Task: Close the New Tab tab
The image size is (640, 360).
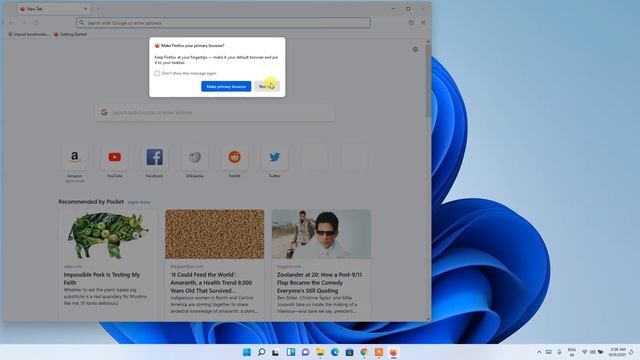Action: pyautogui.click(x=85, y=9)
